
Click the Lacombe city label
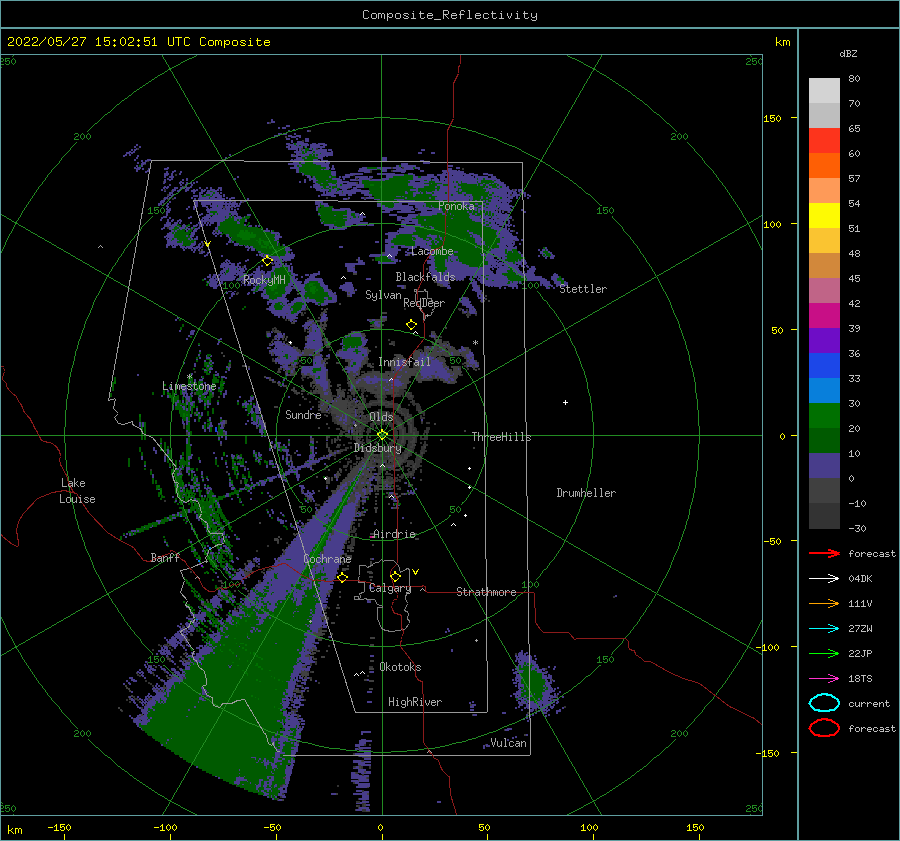tap(432, 251)
